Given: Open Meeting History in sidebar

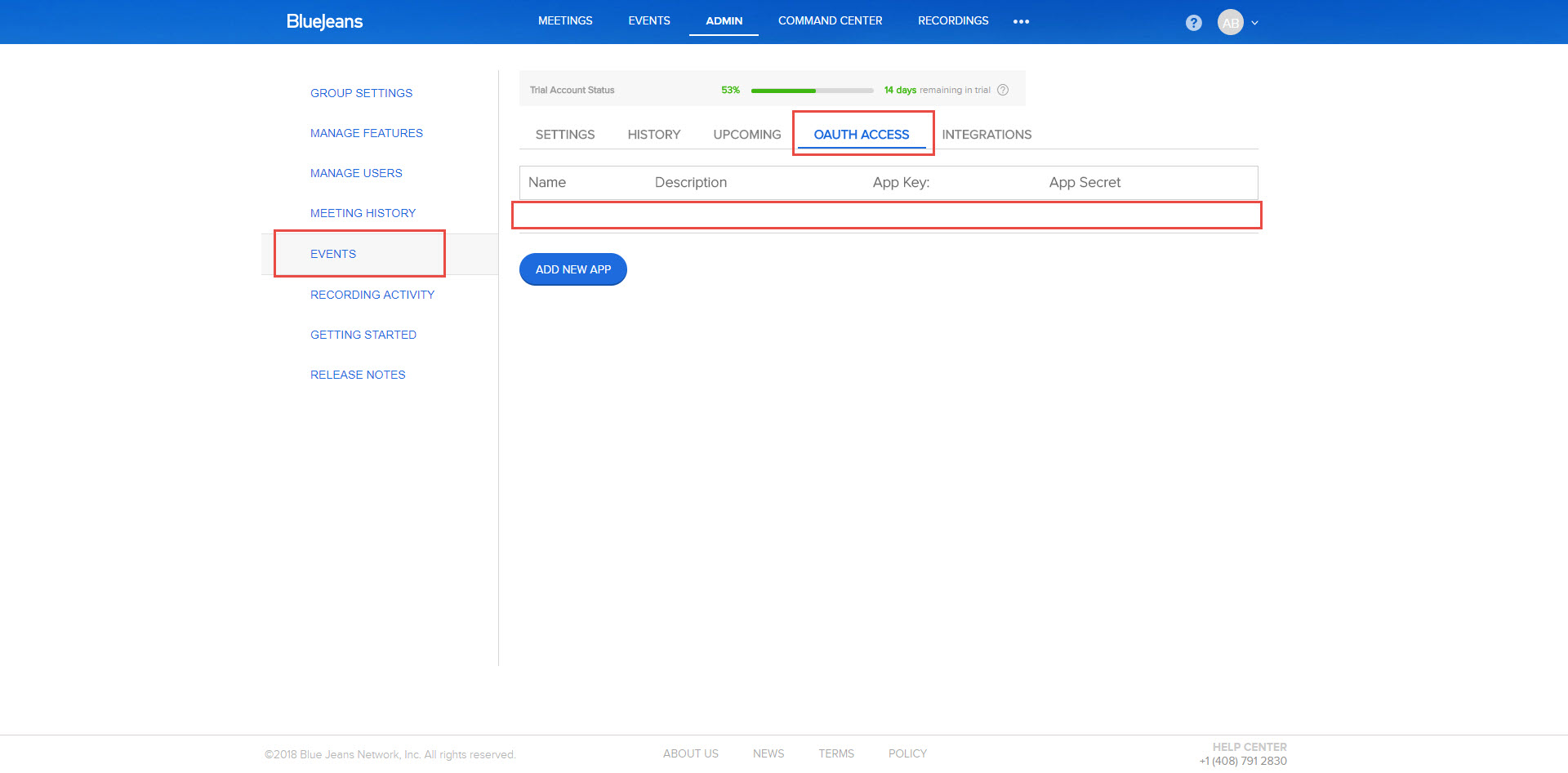Looking at the screenshot, I should pos(363,213).
